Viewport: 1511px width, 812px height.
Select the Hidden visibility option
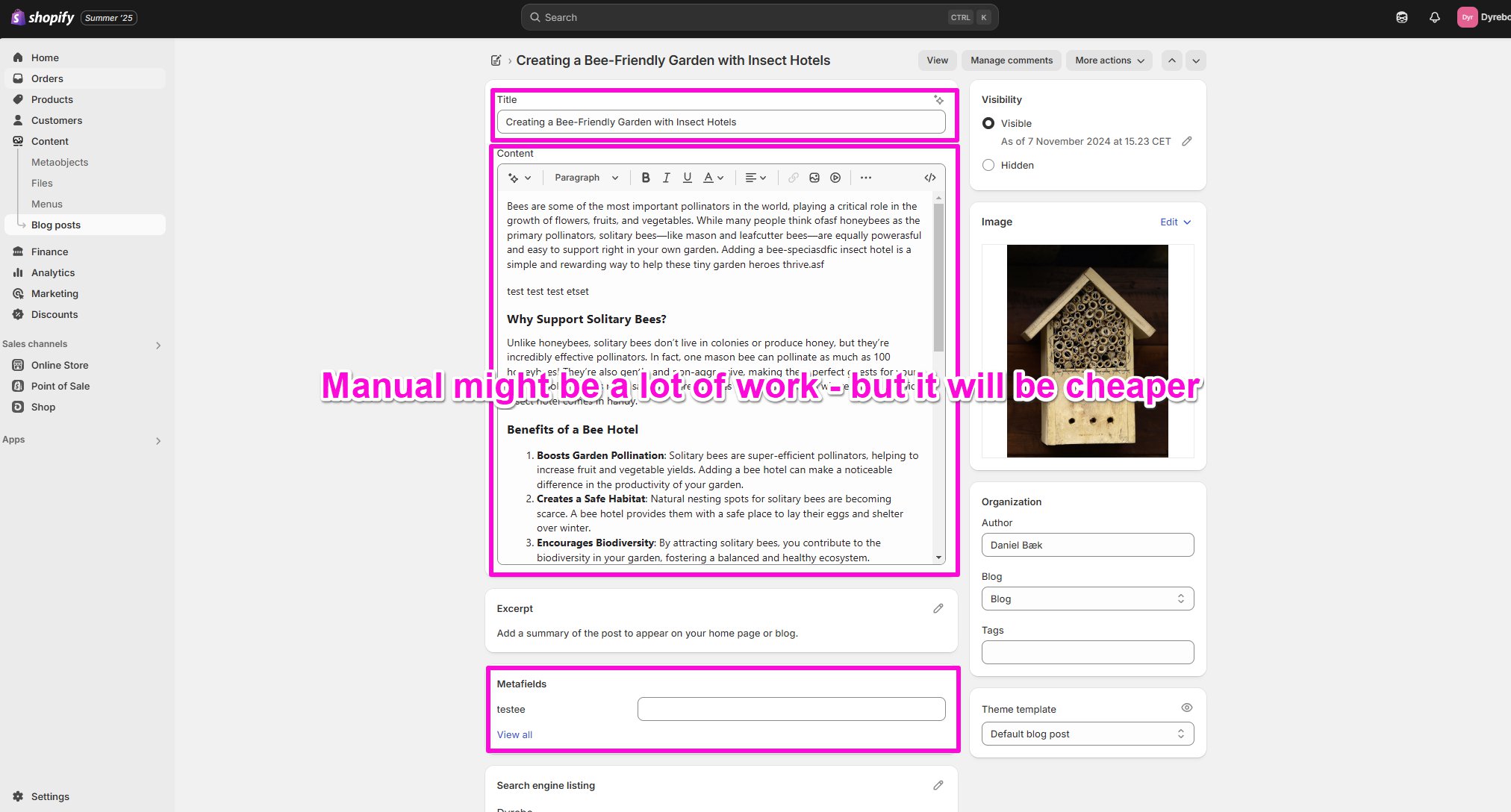click(x=988, y=165)
